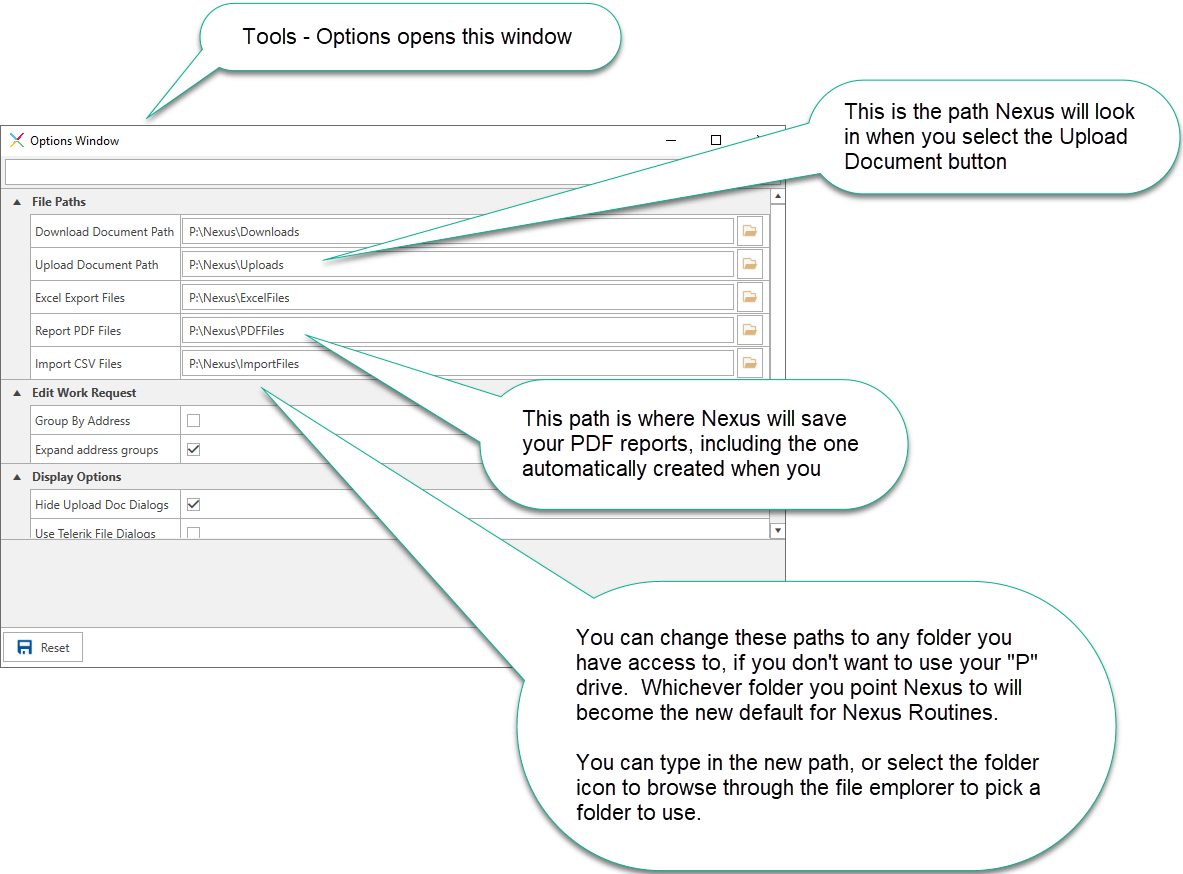Maximize the Options Window
The height and width of the screenshot is (874, 1183).
716,140
